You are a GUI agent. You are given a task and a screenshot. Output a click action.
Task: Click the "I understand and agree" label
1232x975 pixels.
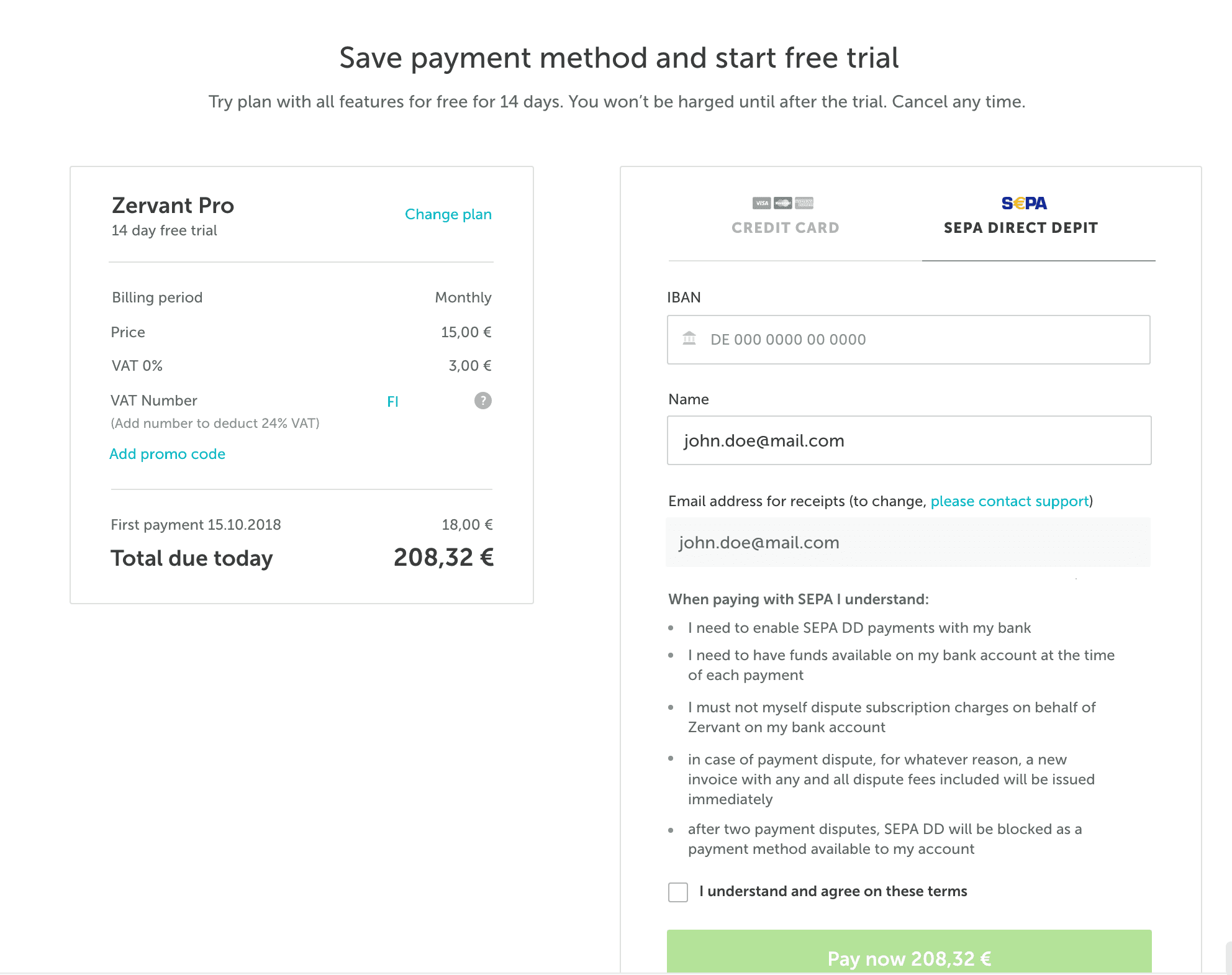point(833,891)
